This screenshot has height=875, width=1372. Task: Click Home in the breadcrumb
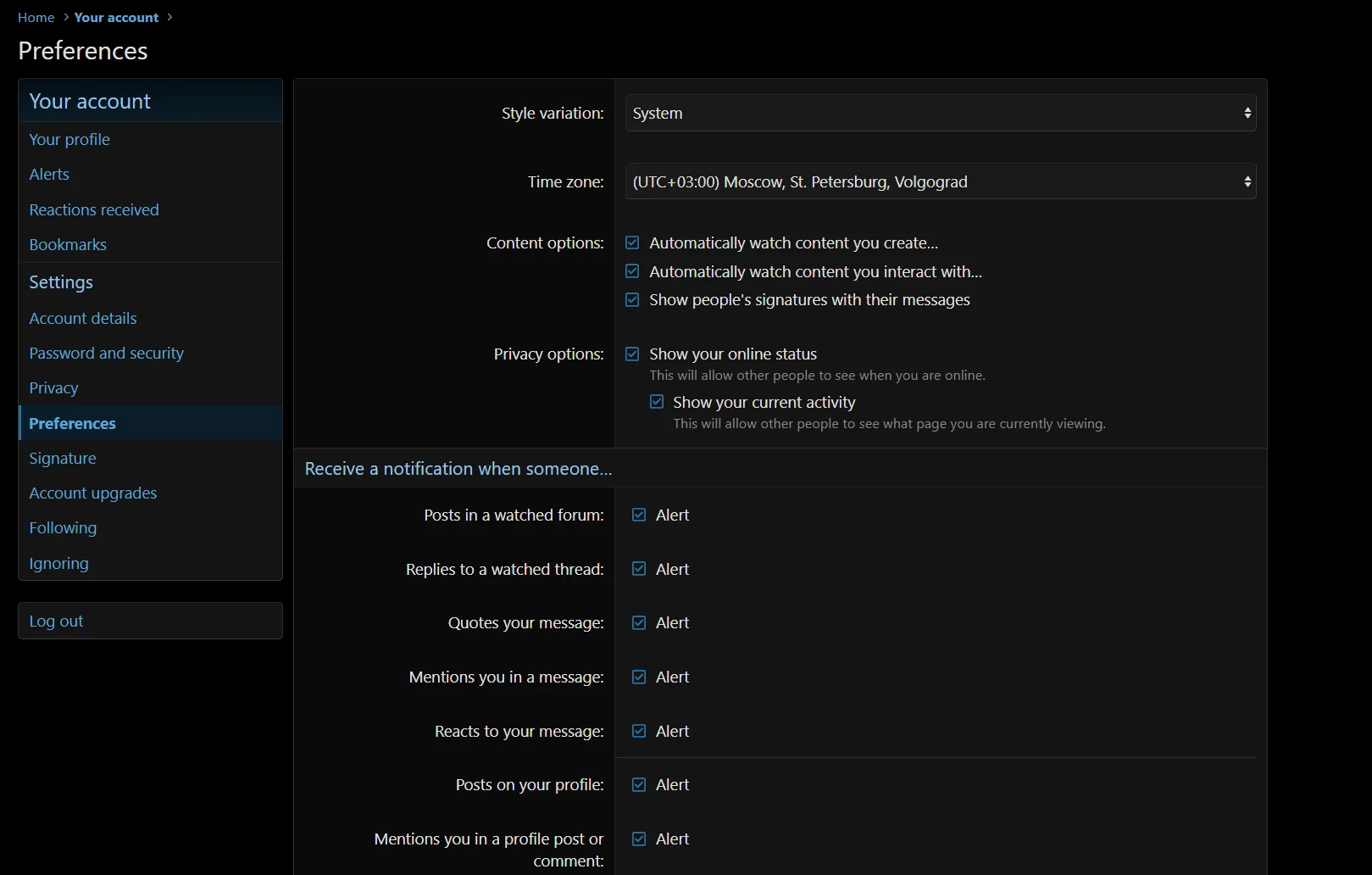(x=36, y=18)
